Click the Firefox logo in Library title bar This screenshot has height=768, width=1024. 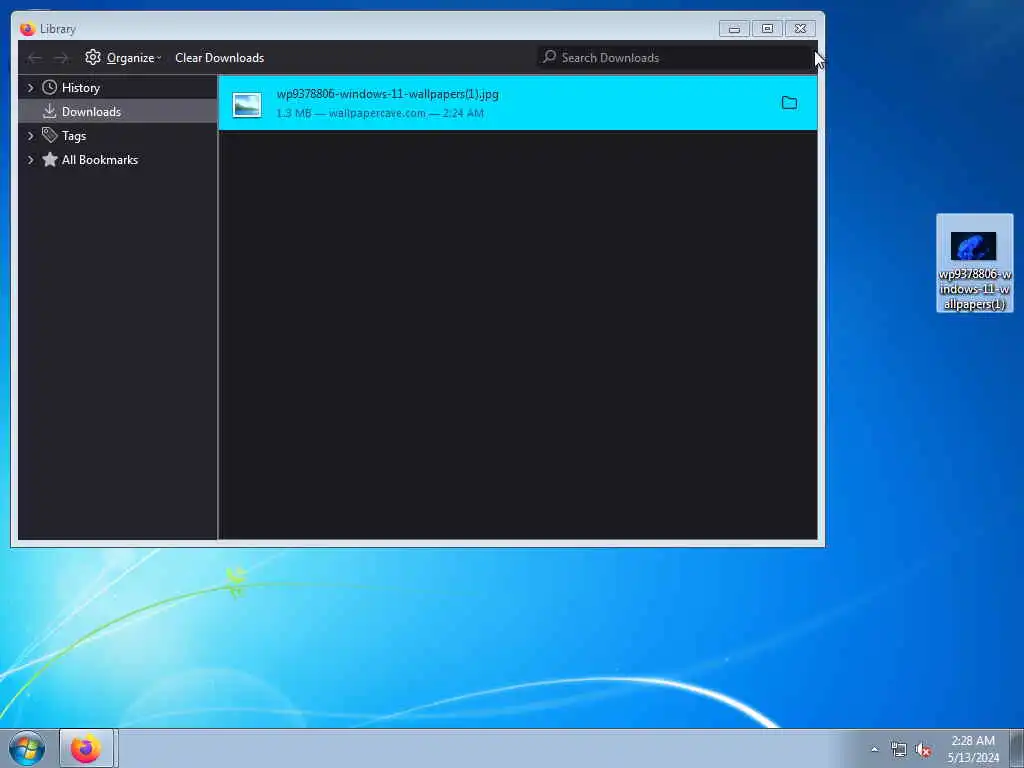(27, 29)
